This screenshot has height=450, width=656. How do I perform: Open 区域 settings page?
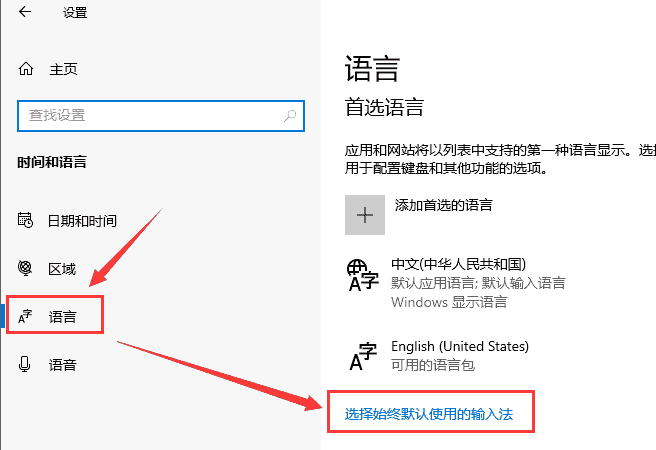(x=62, y=269)
